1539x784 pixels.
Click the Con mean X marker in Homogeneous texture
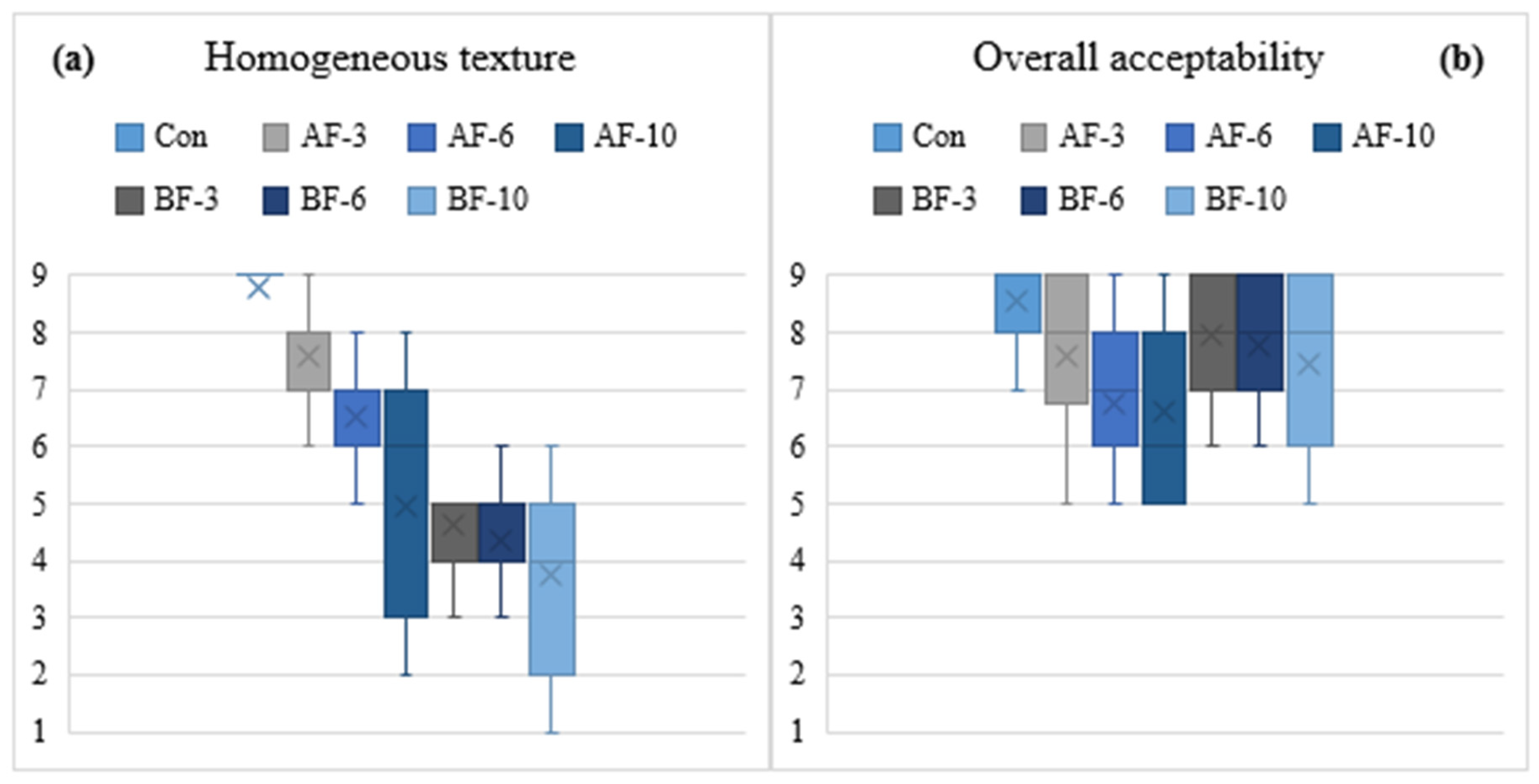tap(259, 288)
